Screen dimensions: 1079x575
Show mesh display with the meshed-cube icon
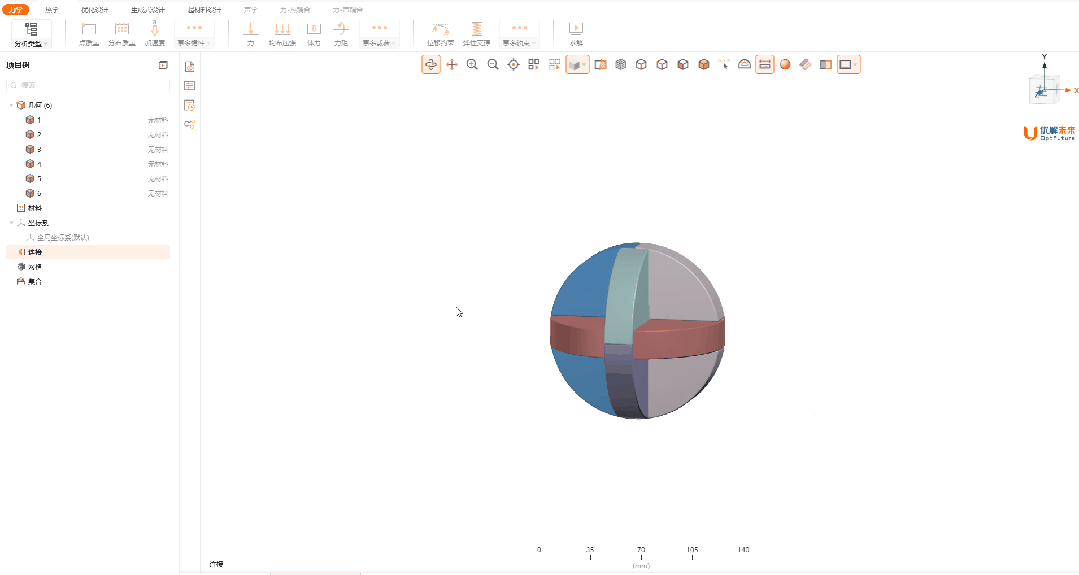[621, 65]
